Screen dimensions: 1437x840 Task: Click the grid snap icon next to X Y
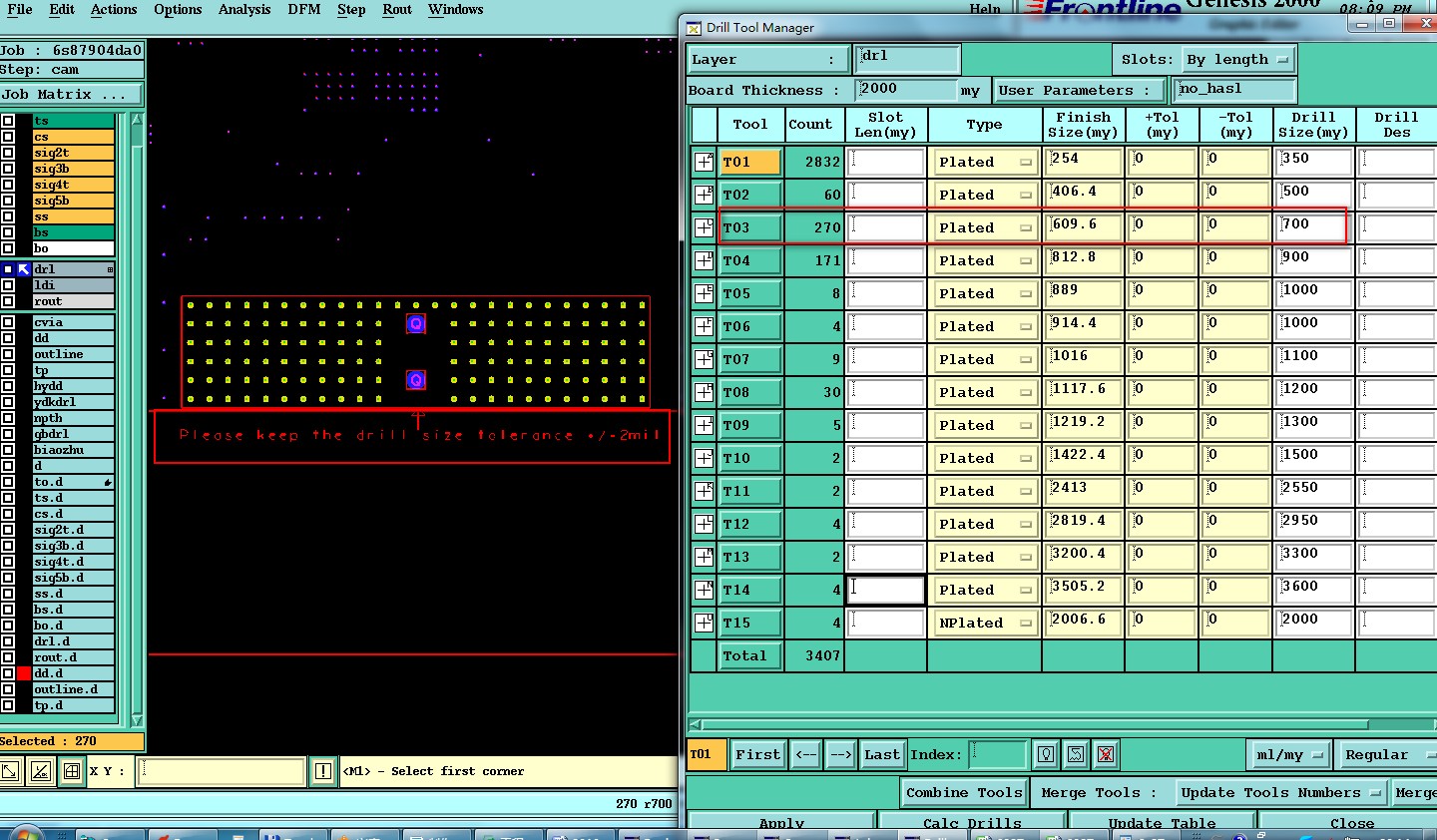click(72, 771)
